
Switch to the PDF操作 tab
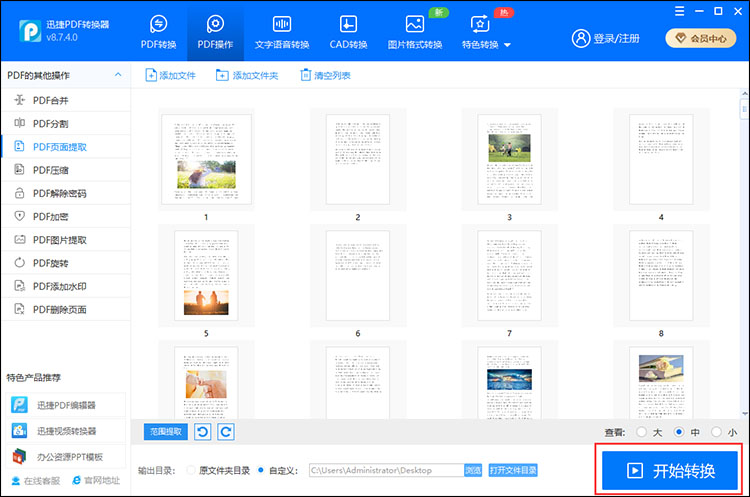pos(215,32)
